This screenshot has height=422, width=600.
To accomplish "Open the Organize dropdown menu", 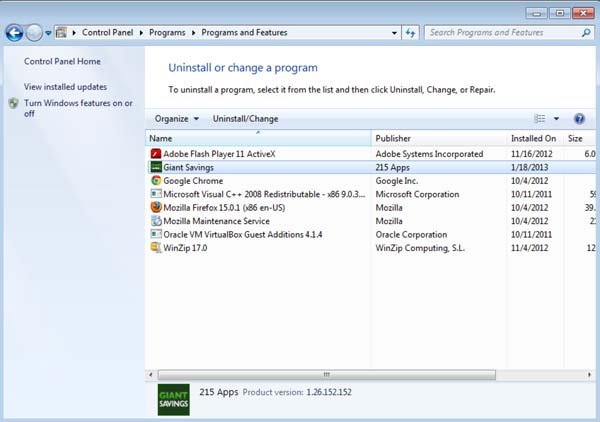I will [177, 119].
